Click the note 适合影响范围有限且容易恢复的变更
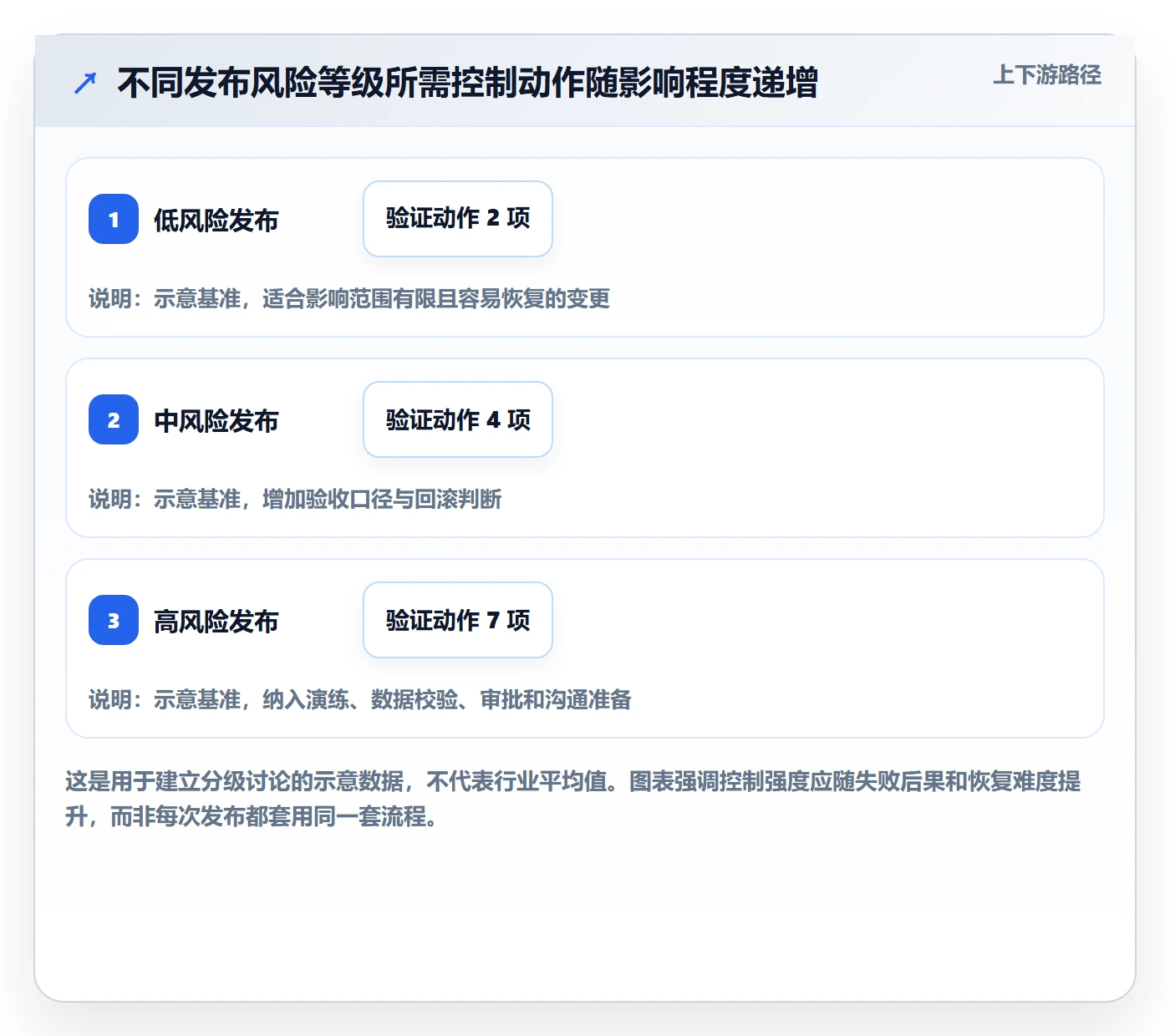Image resolution: width=1170 pixels, height=1036 pixels. 436,299
